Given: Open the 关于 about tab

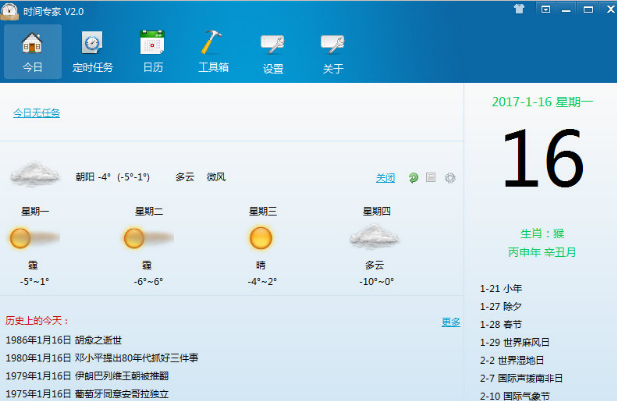Looking at the screenshot, I should (x=333, y=52).
